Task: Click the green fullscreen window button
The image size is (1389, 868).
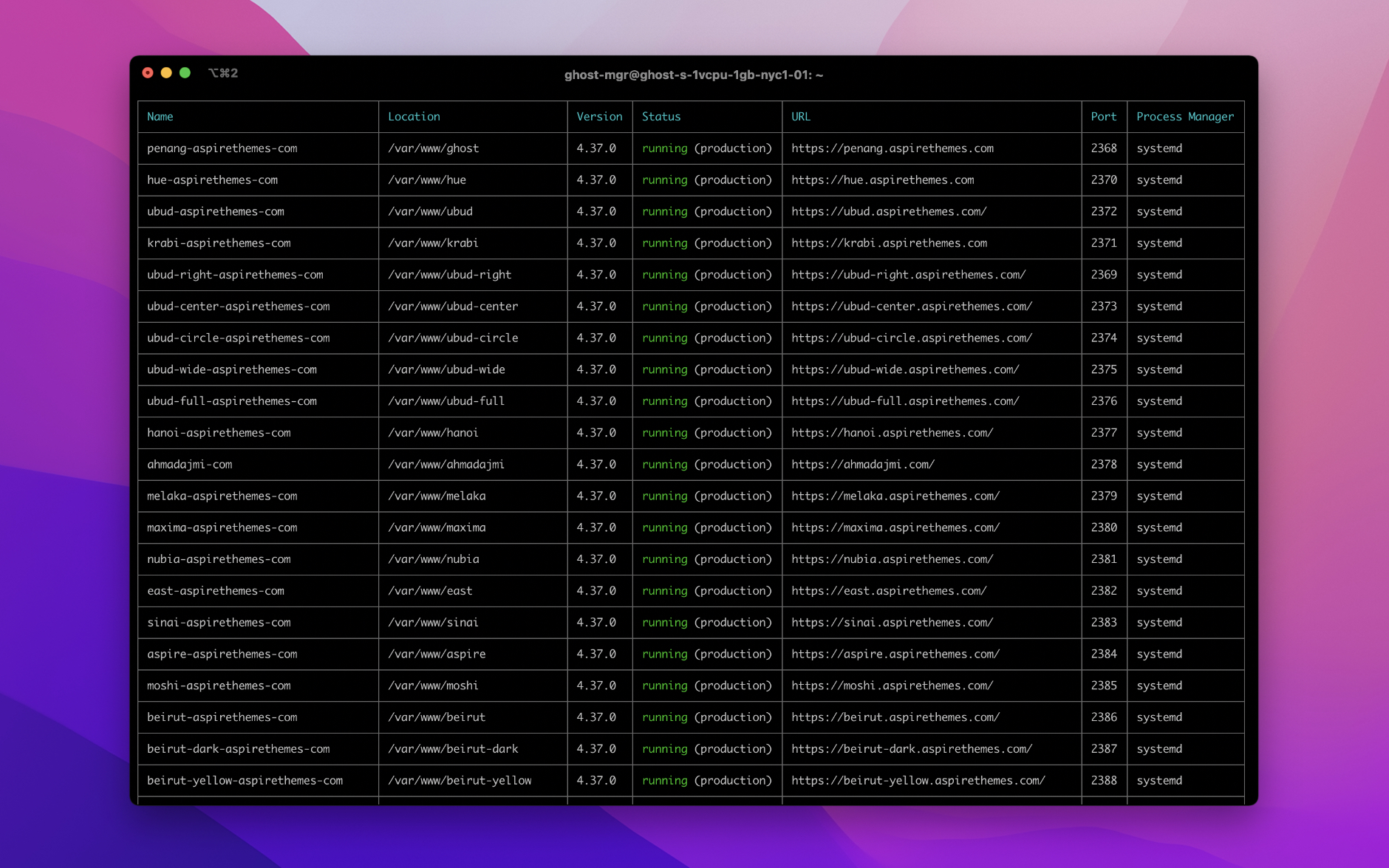Action: pyautogui.click(x=185, y=72)
